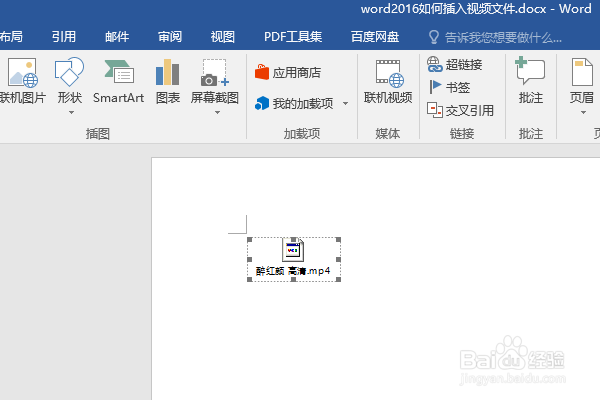600x400 pixels.
Task: Open My Add-ins (我的加载项)
Action: [x=294, y=103]
